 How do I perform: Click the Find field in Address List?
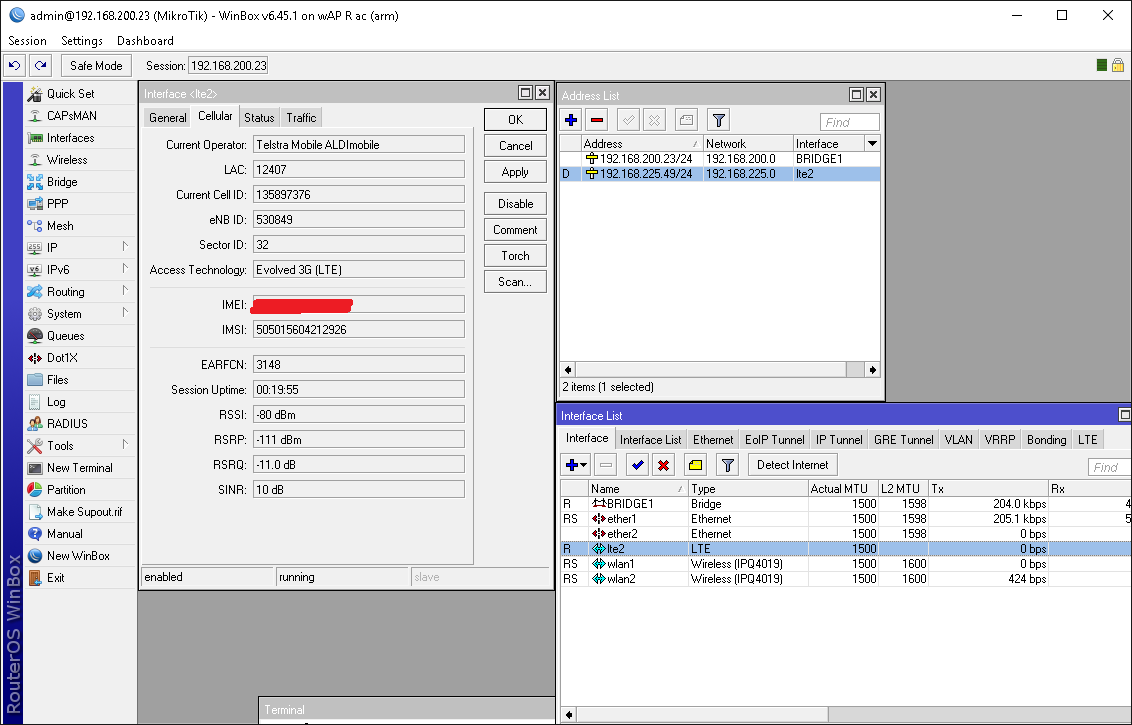coord(849,122)
